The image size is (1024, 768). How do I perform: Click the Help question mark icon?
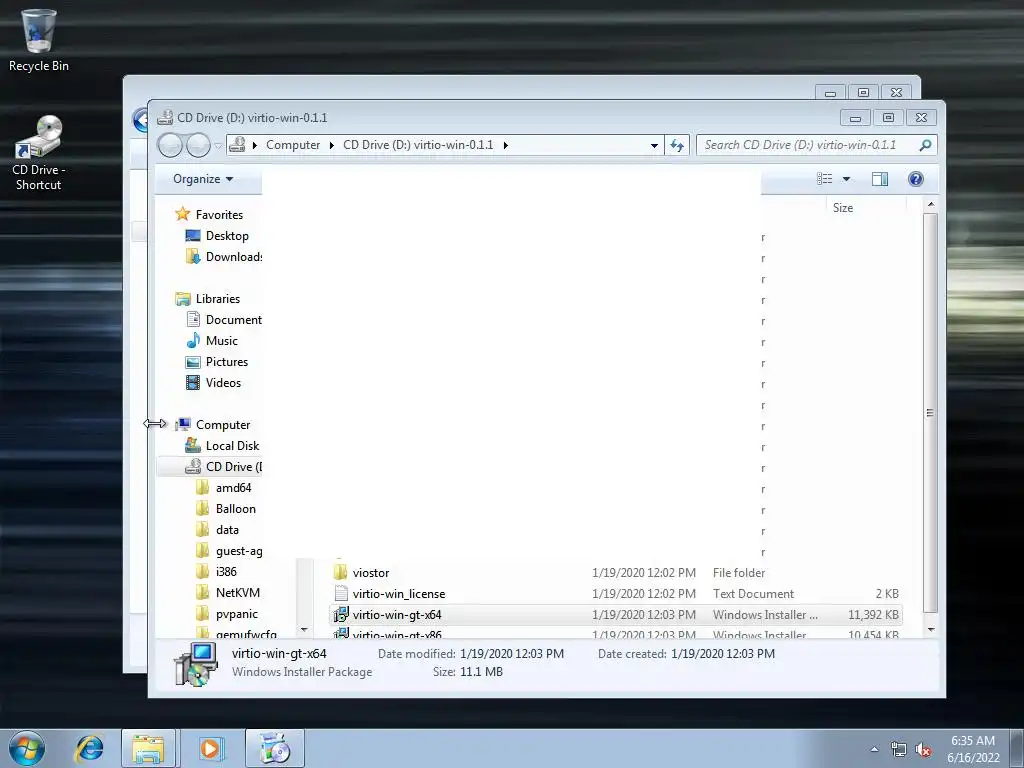point(916,179)
